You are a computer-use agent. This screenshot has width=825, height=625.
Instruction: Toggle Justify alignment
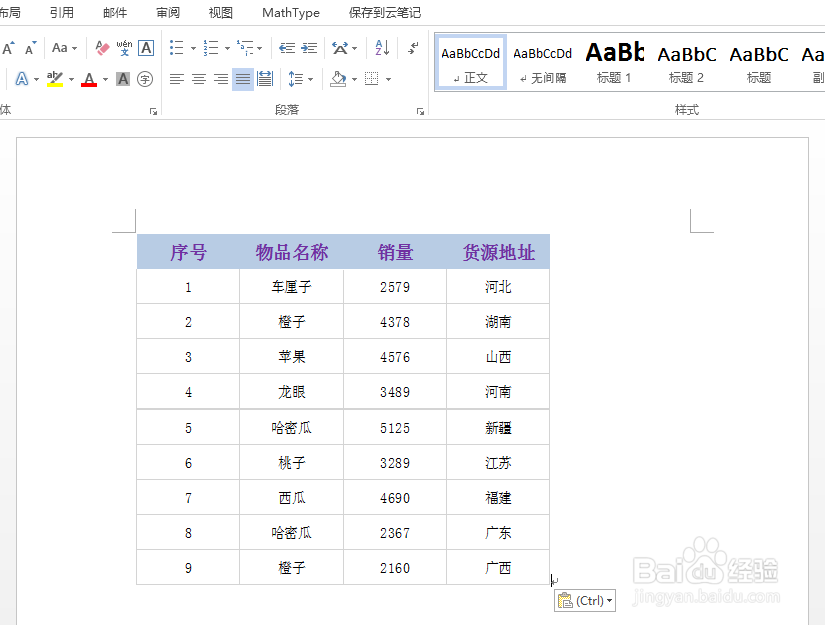point(243,79)
